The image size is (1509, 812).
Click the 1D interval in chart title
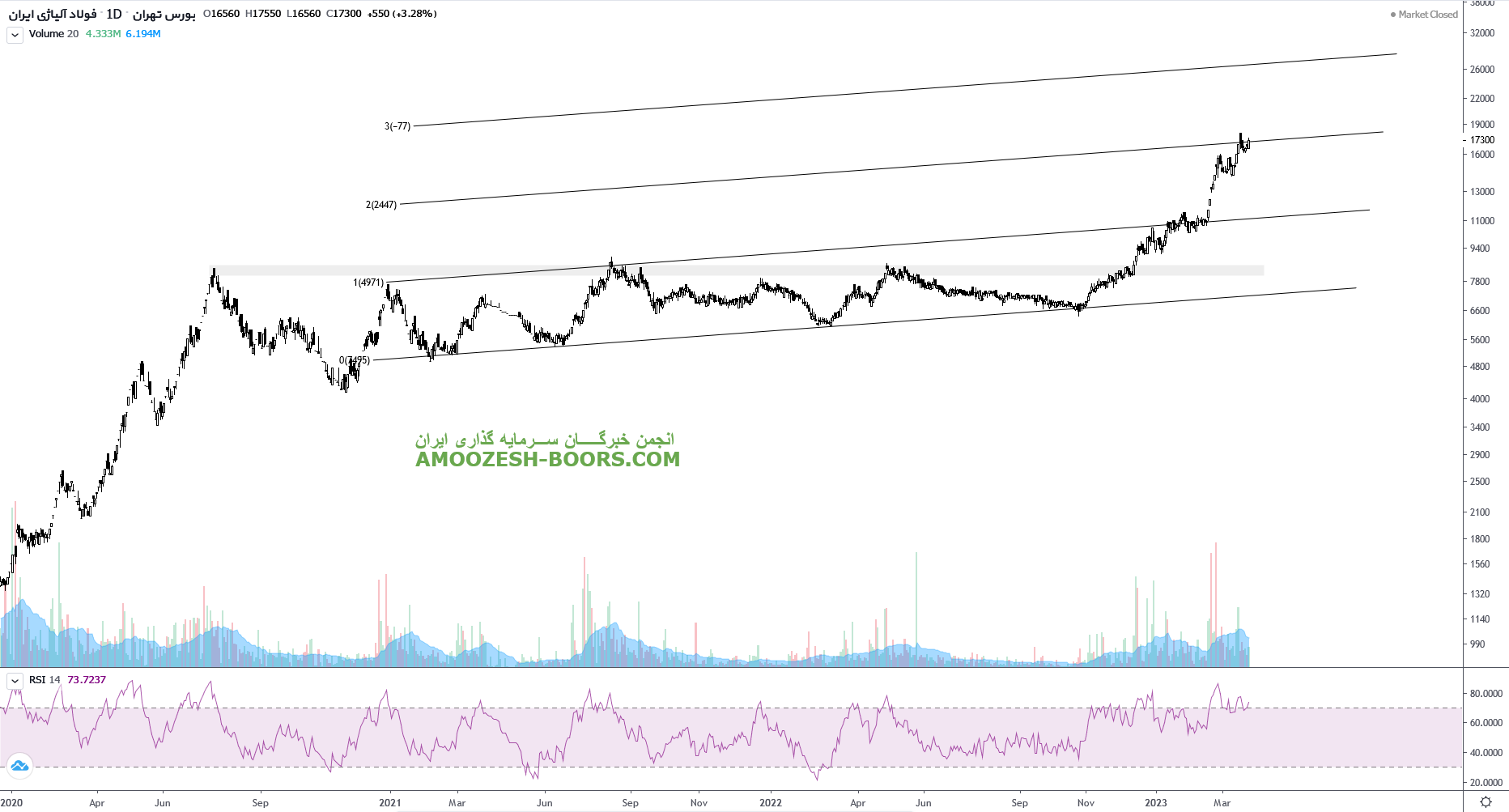click(114, 14)
